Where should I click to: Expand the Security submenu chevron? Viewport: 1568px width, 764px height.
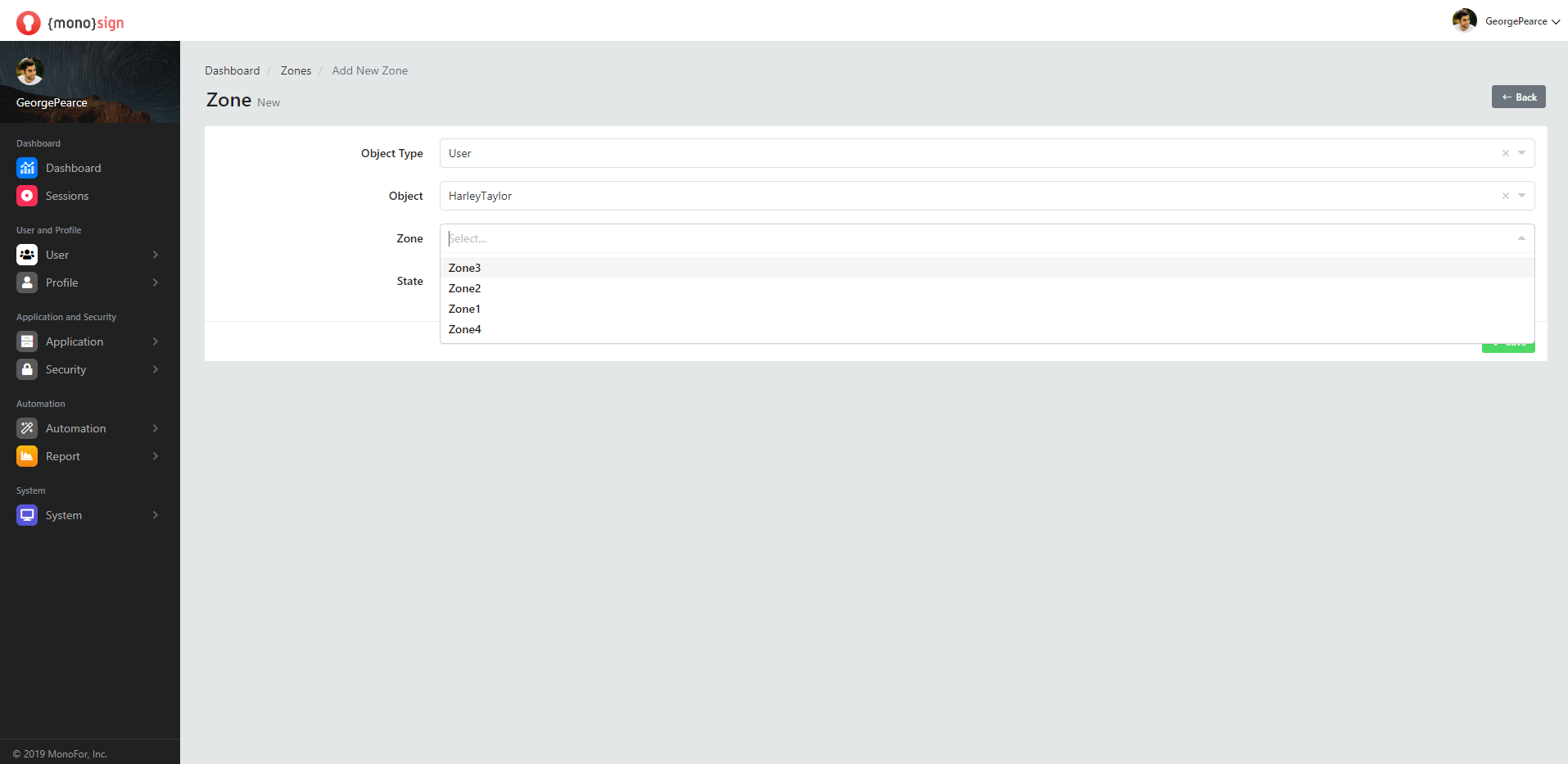tap(156, 369)
